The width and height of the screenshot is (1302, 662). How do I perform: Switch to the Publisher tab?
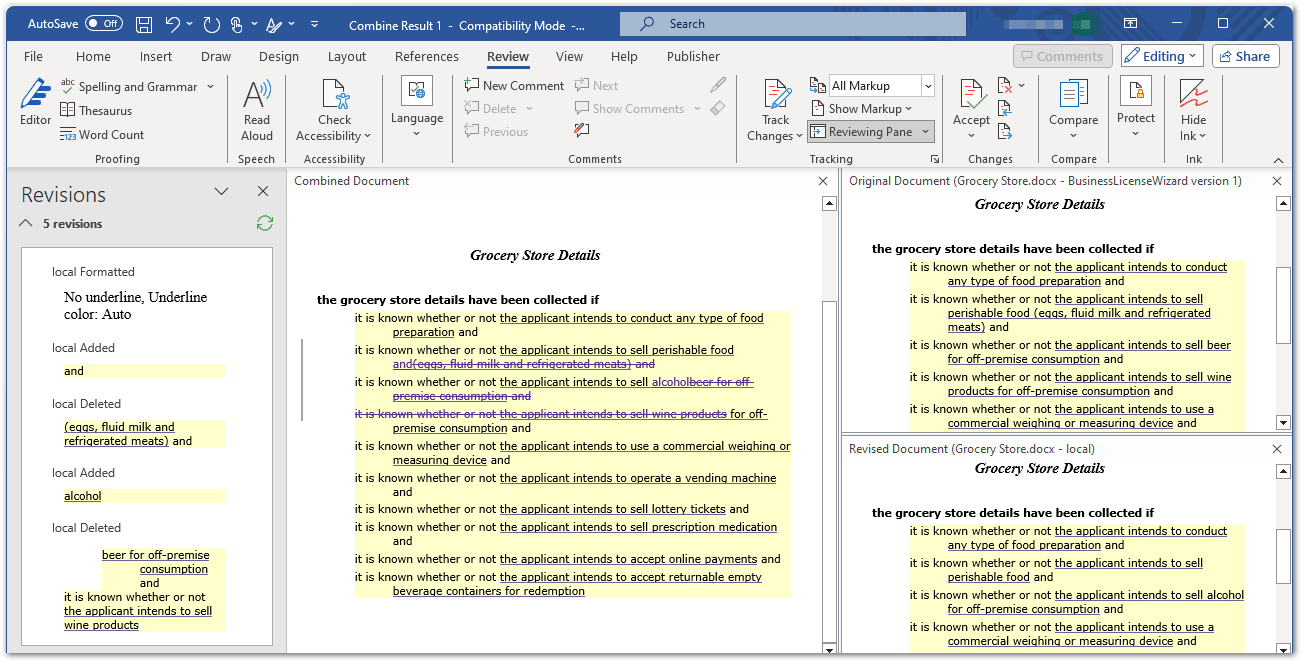[693, 57]
